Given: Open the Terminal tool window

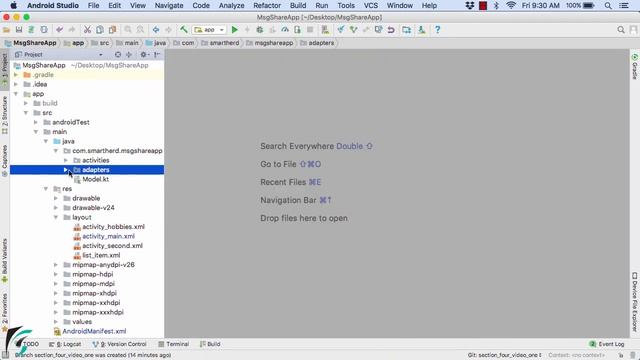Looking at the screenshot, I should click(x=173, y=344).
